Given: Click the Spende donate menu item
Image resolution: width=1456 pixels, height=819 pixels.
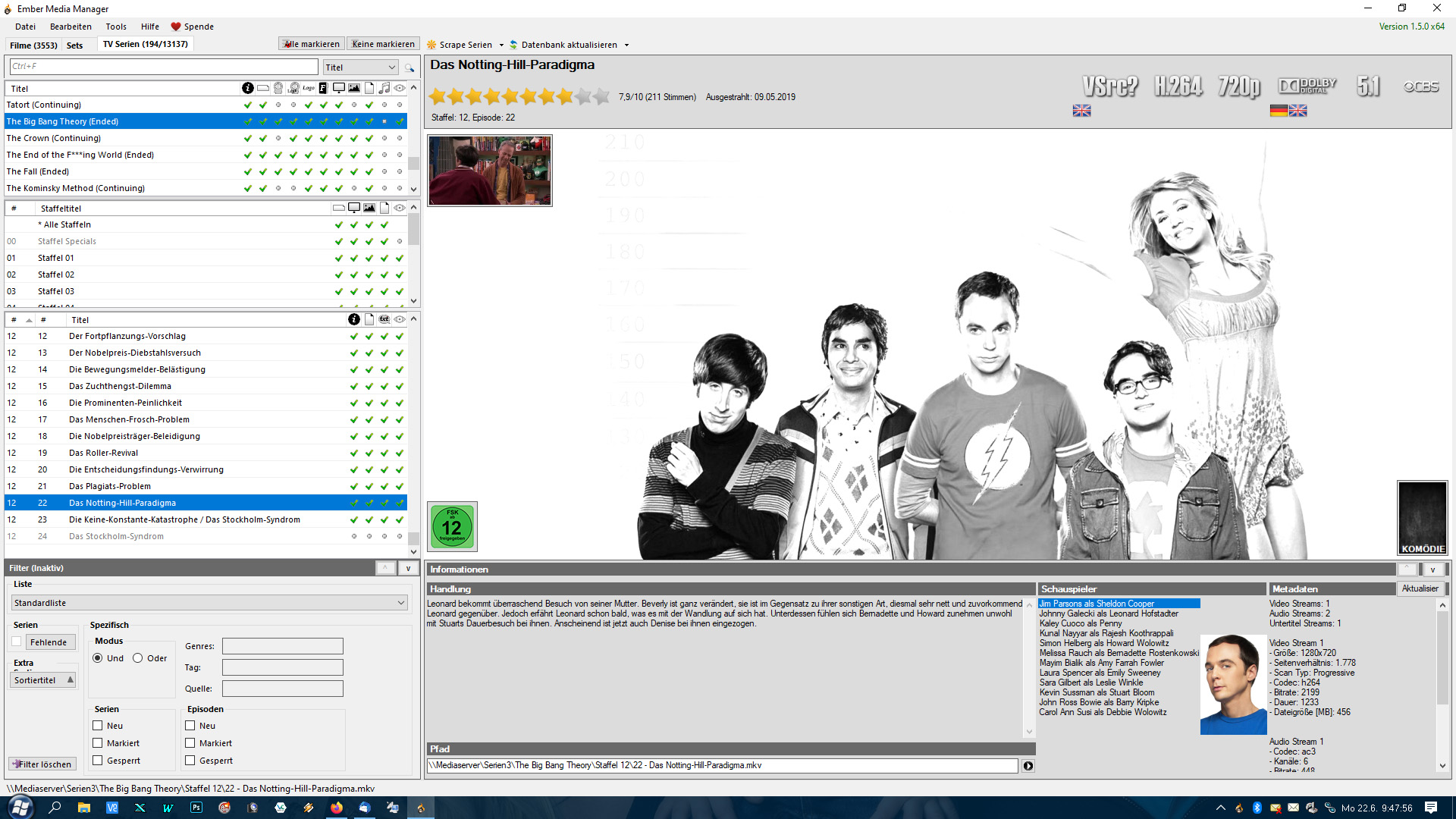Looking at the screenshot, I should click(x=193, y=27).
